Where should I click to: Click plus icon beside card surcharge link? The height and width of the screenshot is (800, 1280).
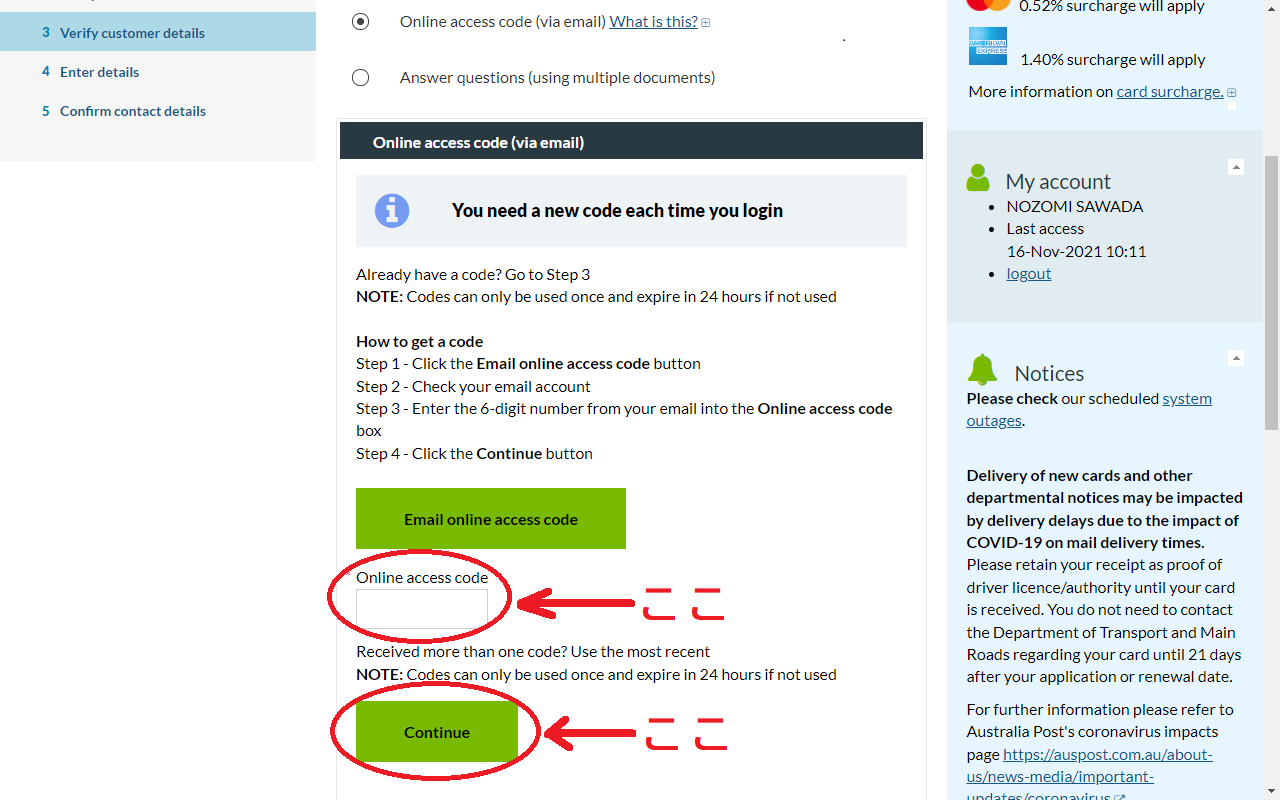[x=1231, y=93]
